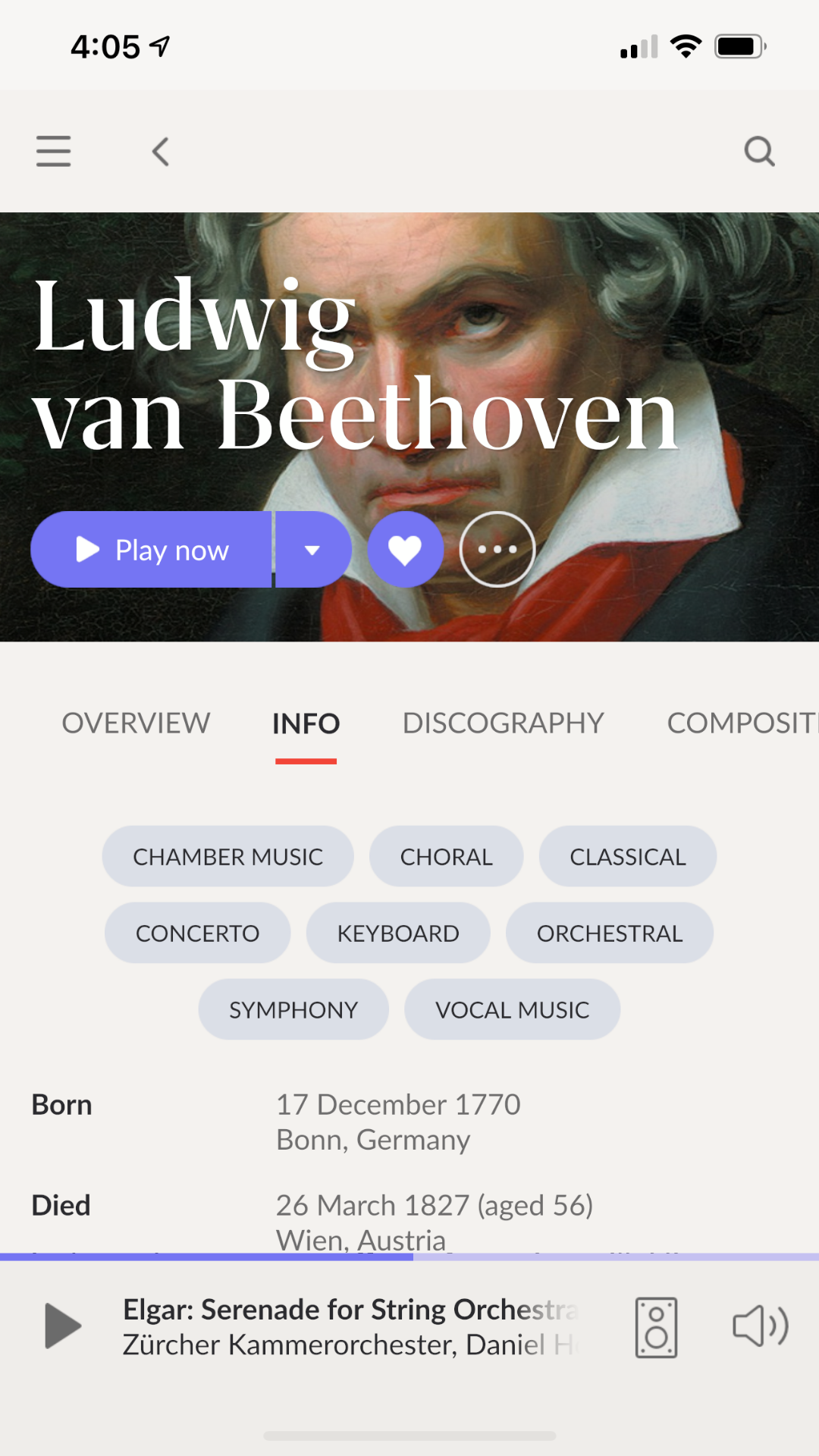Image resolution: width=819 pixels, height=1456 pixels.
Task: Select the Keyboard genre tag
Action: point(398,934)
